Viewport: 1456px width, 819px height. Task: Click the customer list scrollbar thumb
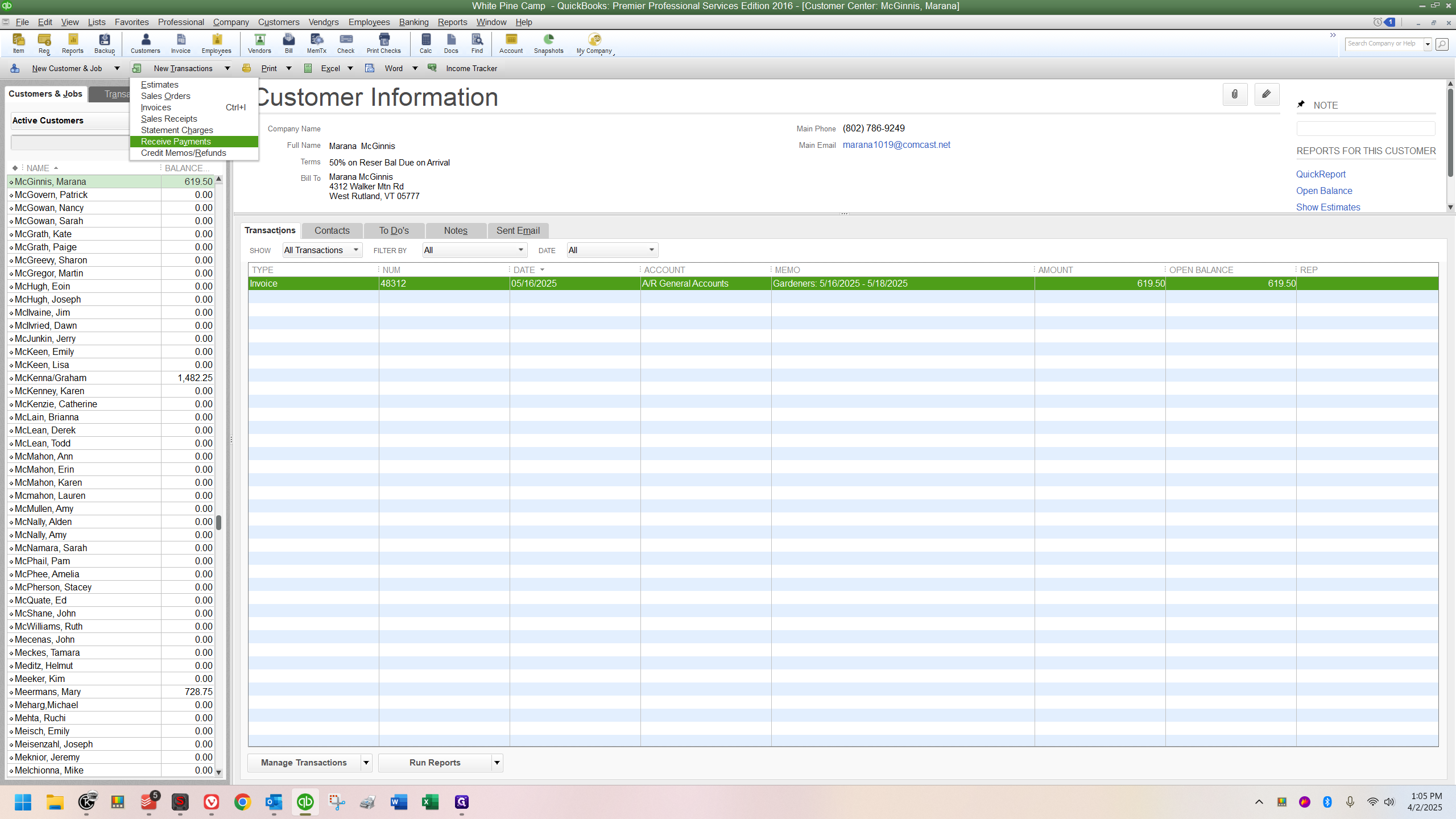tap(218, 523)
